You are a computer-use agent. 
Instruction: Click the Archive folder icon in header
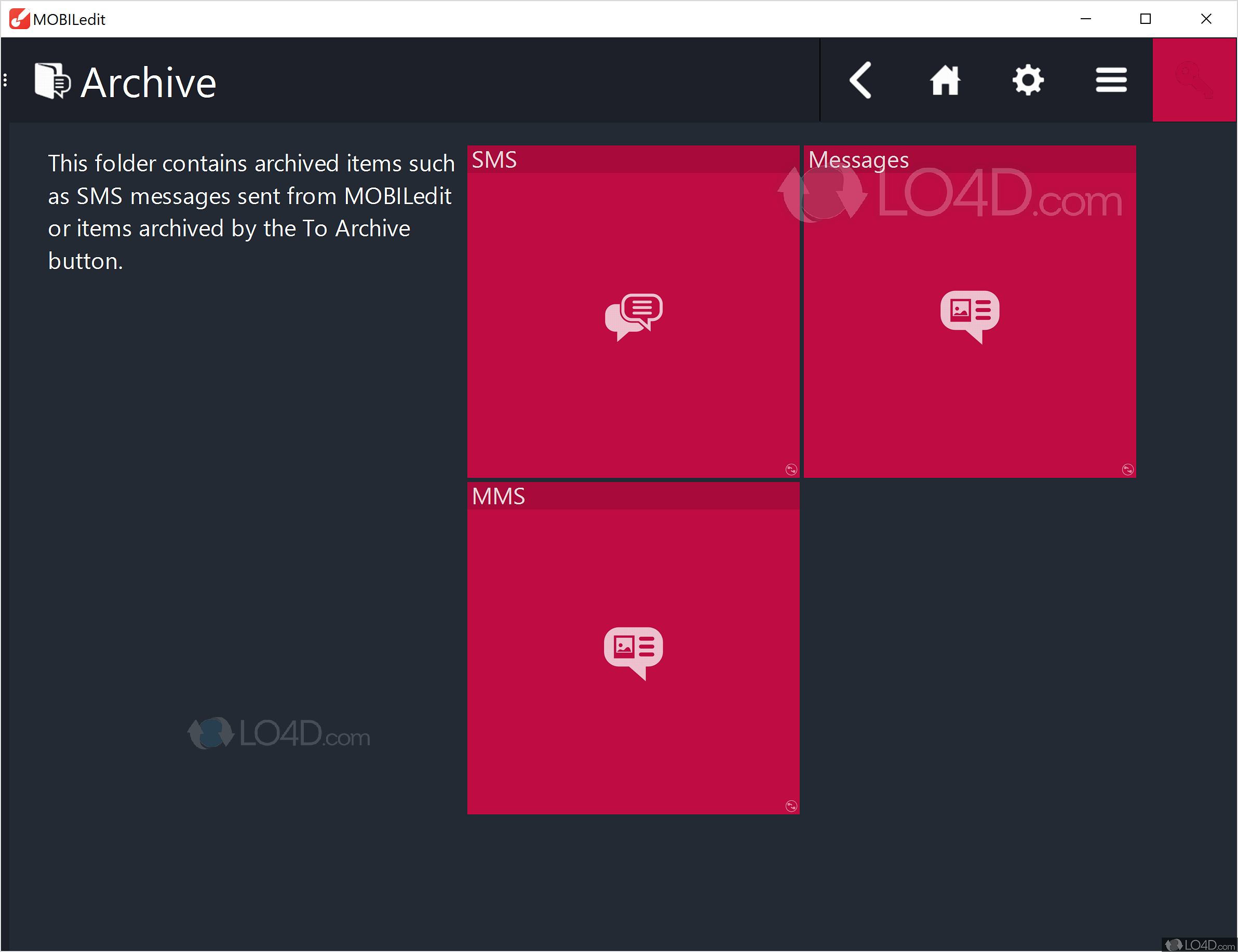click(x=52, y=81)
